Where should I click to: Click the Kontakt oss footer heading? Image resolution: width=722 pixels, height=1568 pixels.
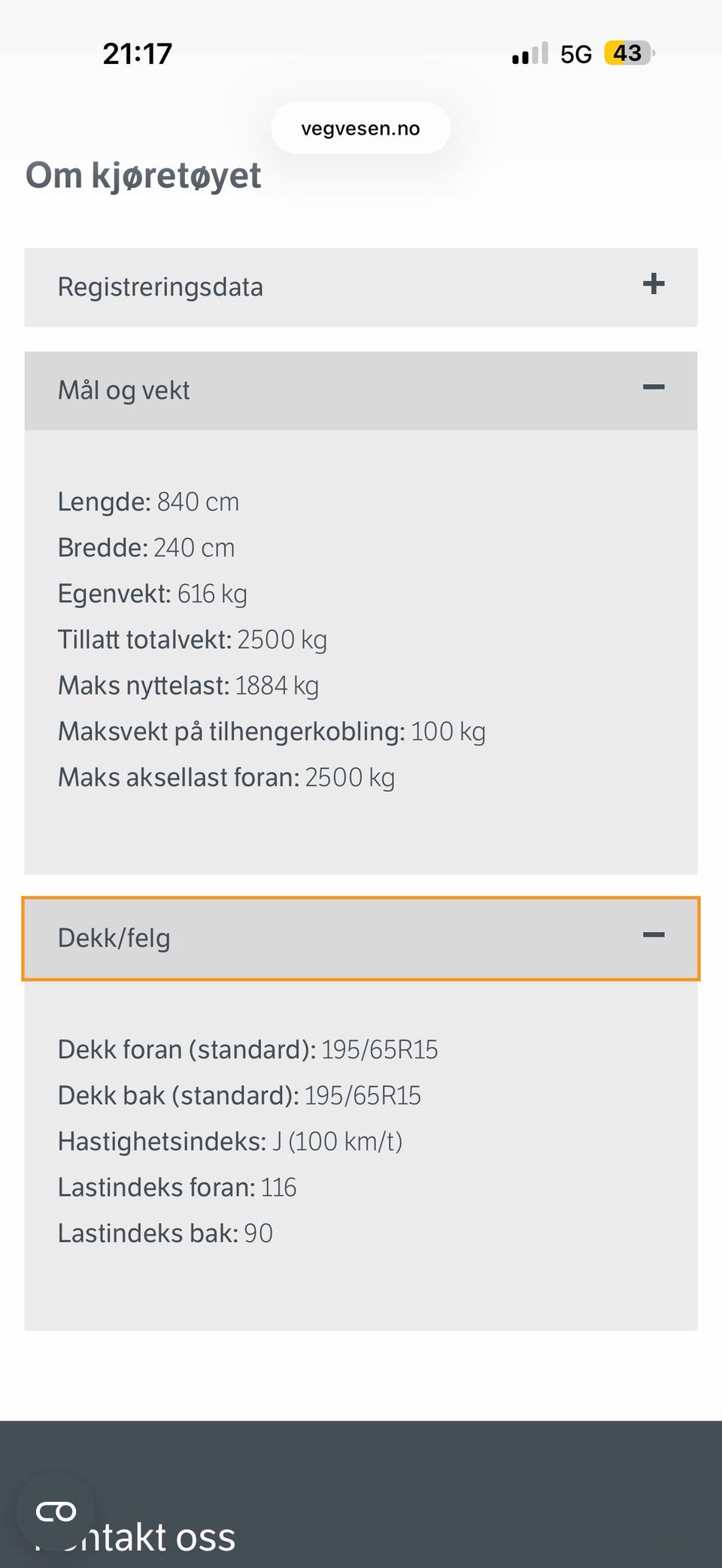coord(135,1537)
